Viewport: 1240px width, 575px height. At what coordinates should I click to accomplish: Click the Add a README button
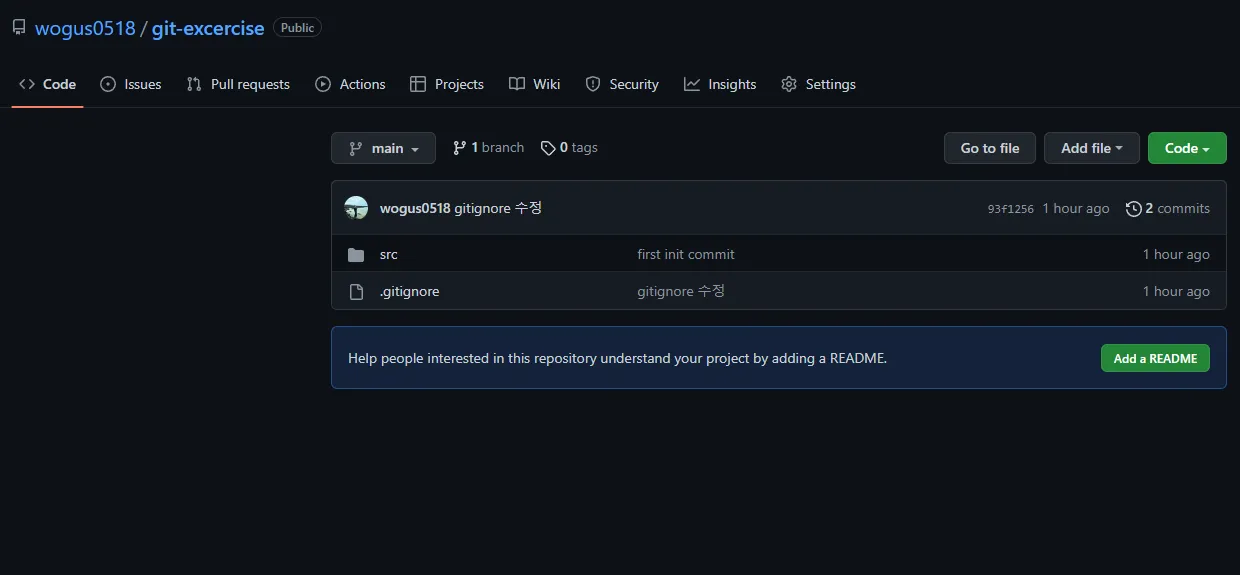coord(1155,358)
